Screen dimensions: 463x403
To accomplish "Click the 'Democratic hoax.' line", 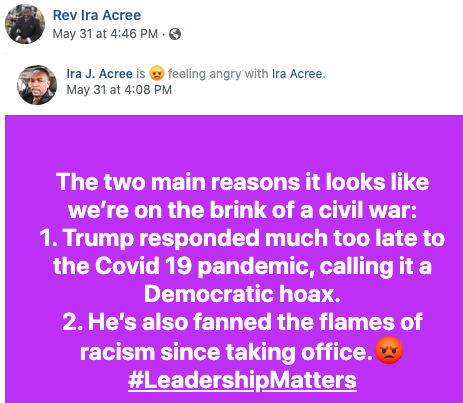I will coord(242,294).
